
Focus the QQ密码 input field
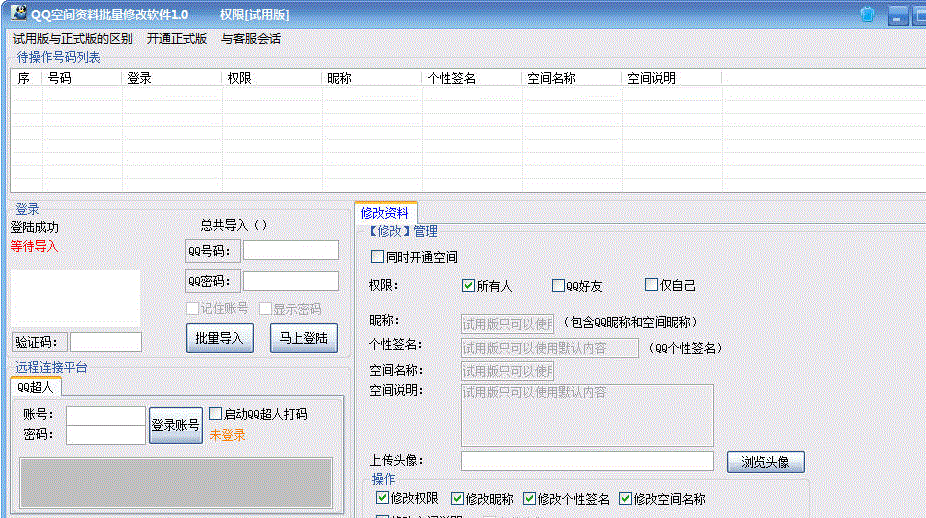pyautogui.click(x=291, y=281)
